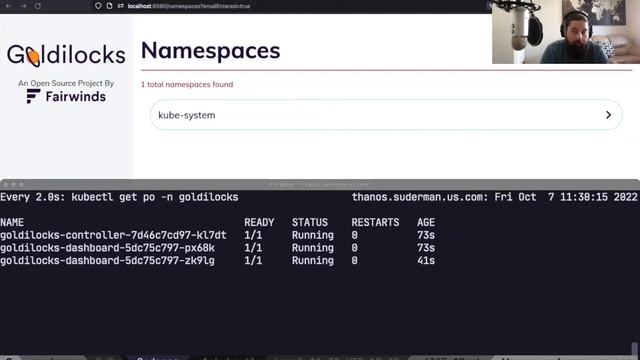Click the NAME column header in the terminal
Screen dimensions: 640x360
(x=12, y=222)
